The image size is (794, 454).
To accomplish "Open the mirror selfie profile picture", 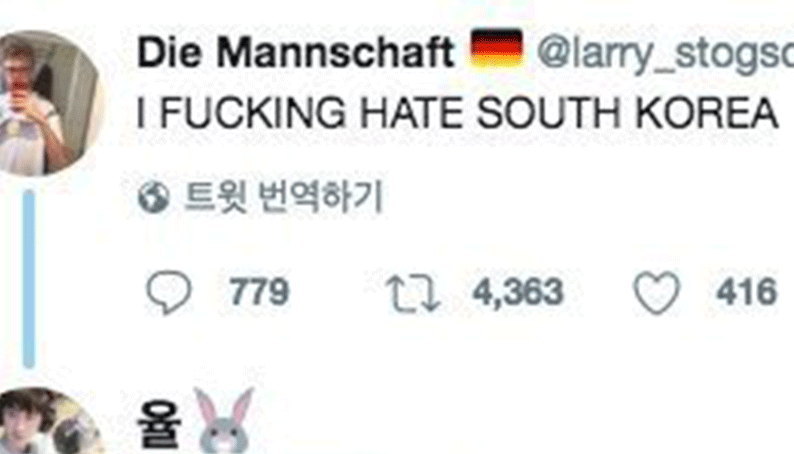I will click(x=48, y=103).
